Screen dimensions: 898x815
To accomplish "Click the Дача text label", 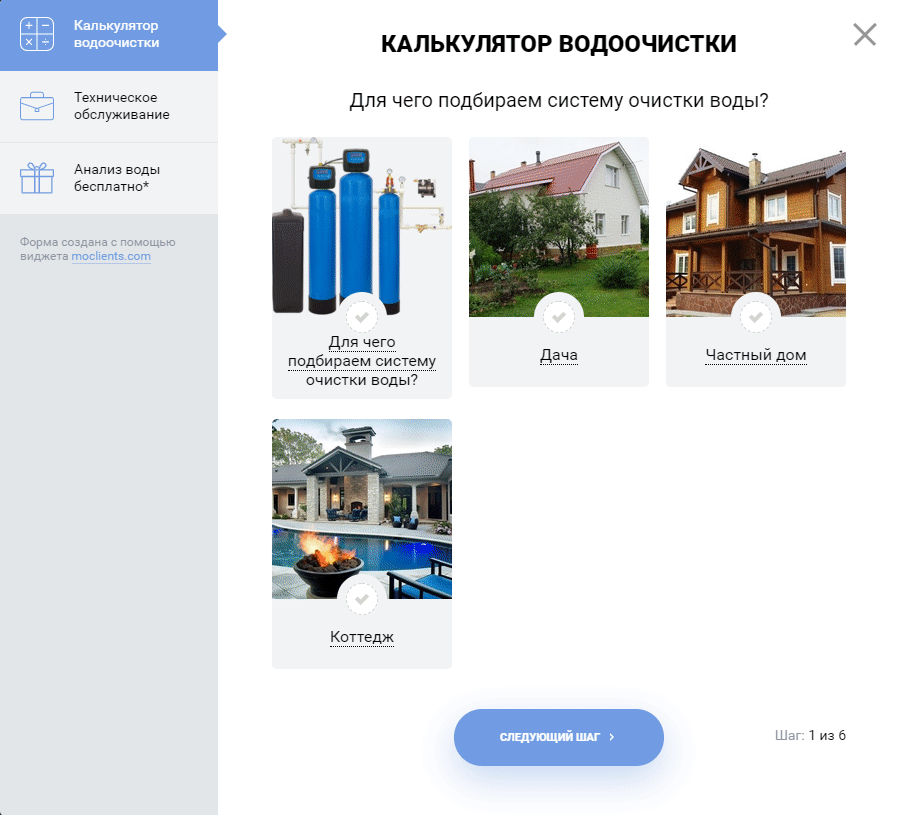I will (559, 355).
